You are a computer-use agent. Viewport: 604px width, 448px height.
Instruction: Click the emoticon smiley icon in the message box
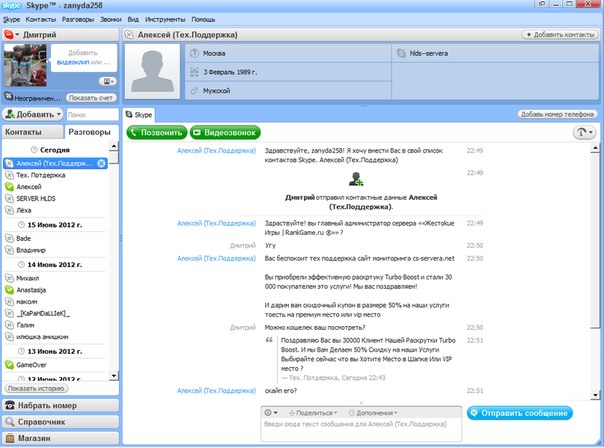tap(271, 413)
